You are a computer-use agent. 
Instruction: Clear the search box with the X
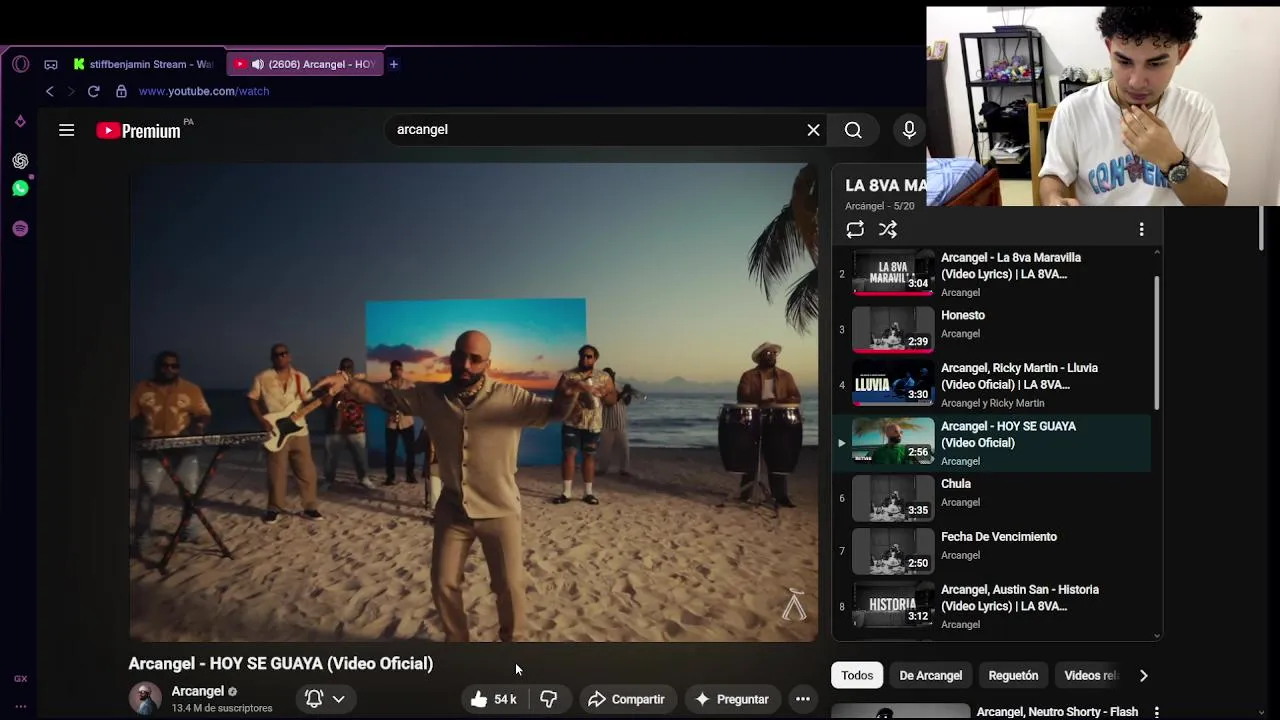(813, 130)
